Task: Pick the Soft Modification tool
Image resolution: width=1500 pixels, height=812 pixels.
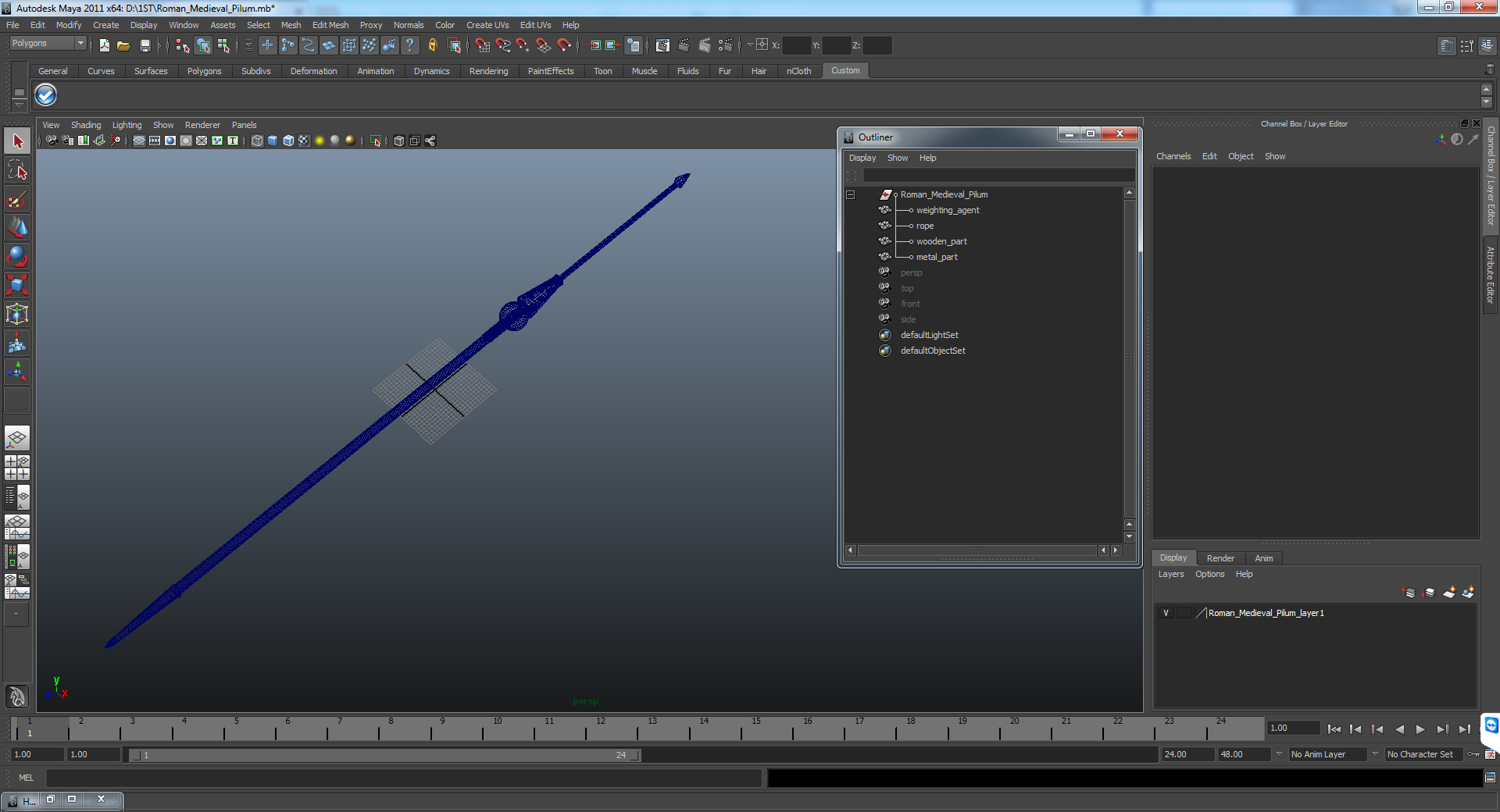Action: pos(17,343)
